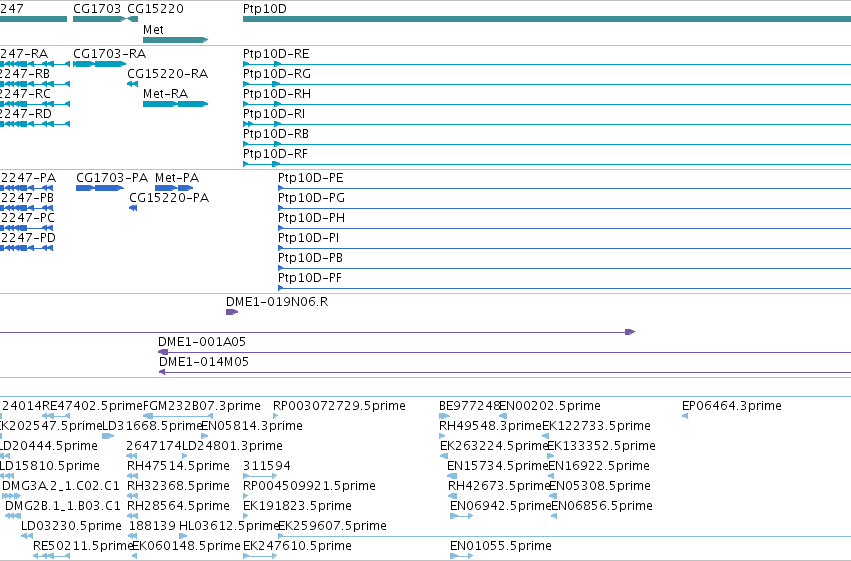This screenshot has width=851, height=561.
Task: Select the Ptp10D gene bar
Action: point(547,19)
